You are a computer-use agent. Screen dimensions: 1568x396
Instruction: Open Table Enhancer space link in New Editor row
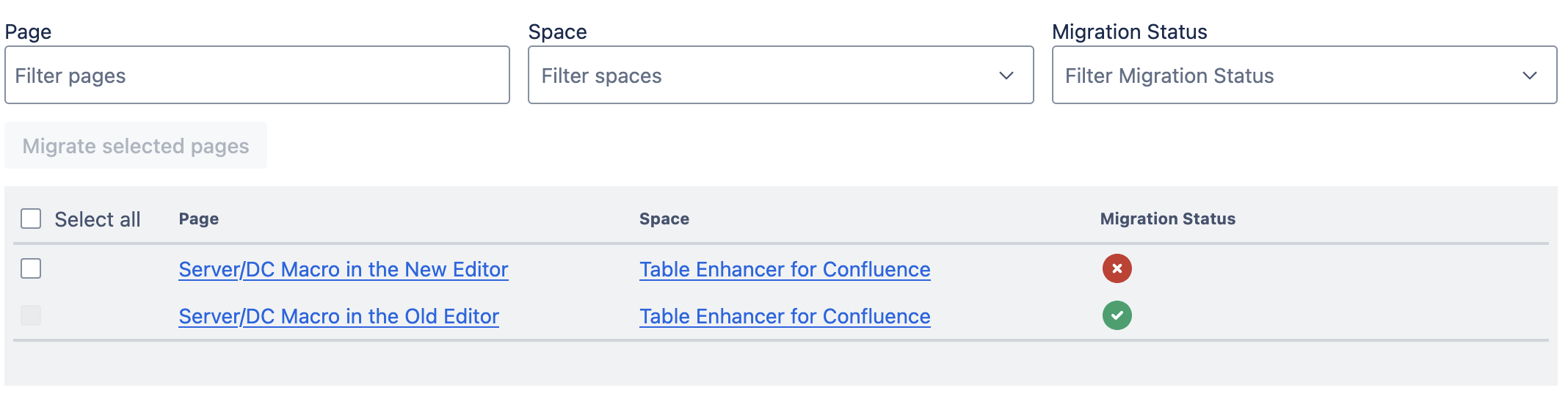785,270
